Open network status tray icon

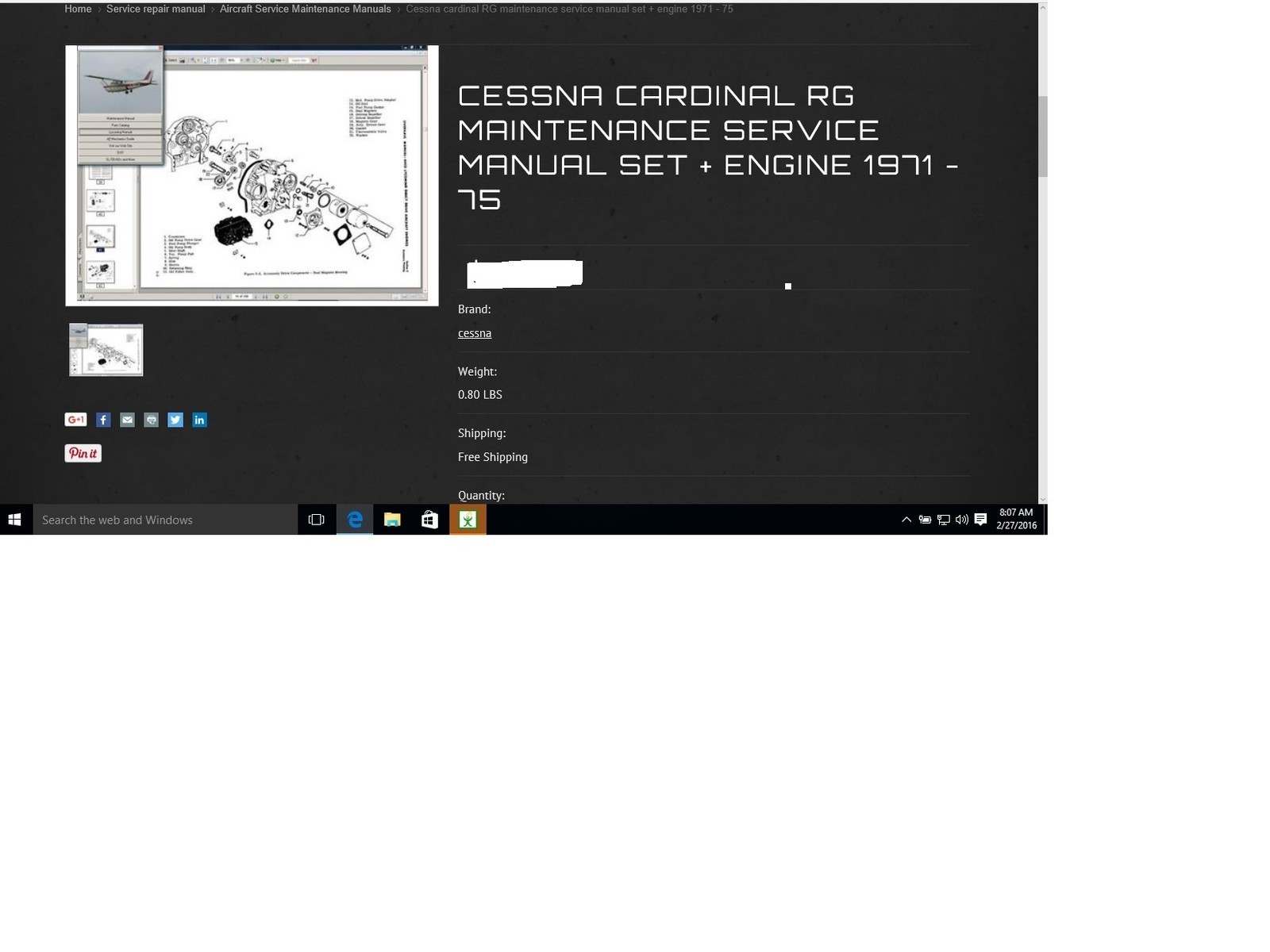[943, 520]
